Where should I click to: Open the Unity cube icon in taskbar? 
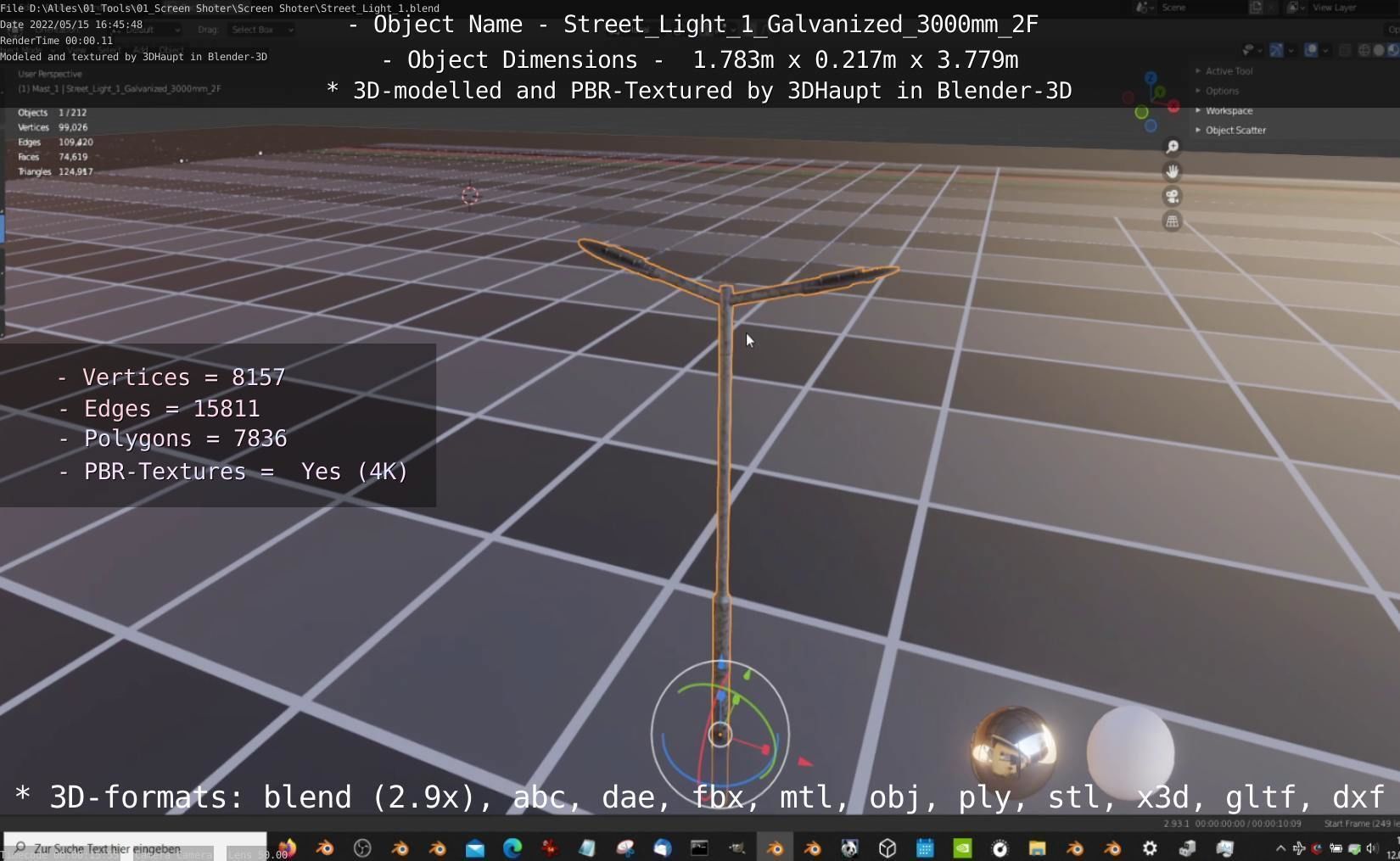pos(888,847)
